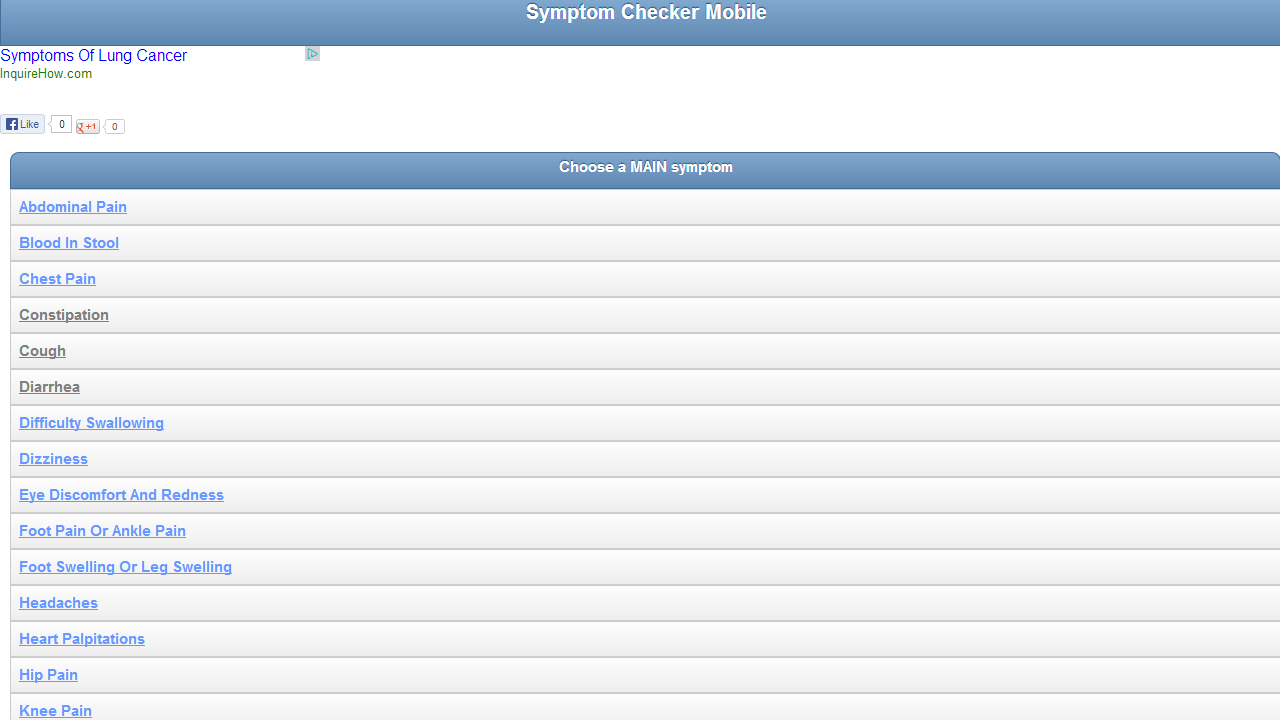Select the Cough symptom

[43, 351]
